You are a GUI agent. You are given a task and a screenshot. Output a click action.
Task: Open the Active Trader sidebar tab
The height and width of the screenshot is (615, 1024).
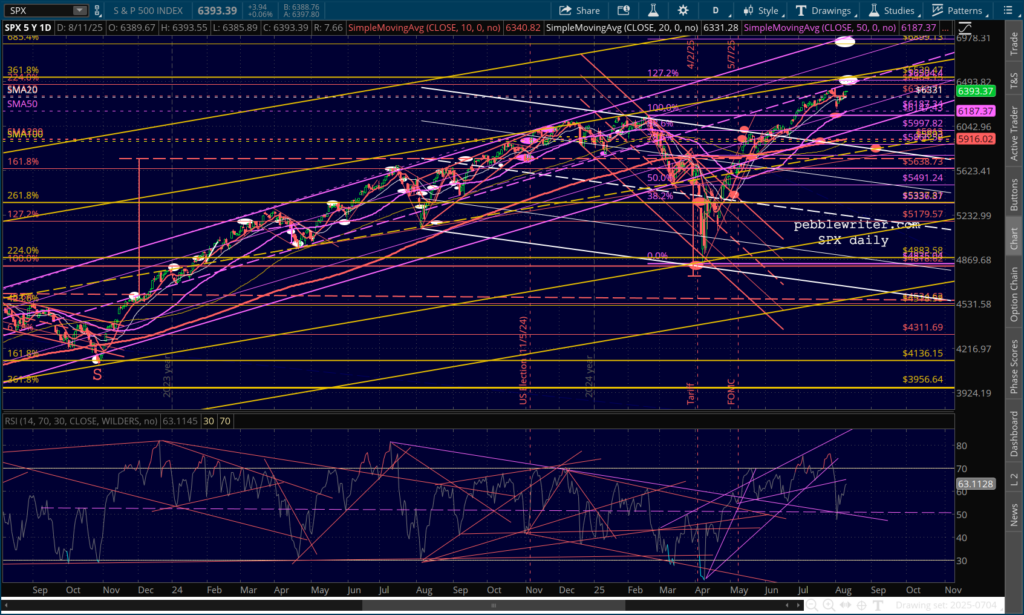click(x=1013, y=131)
